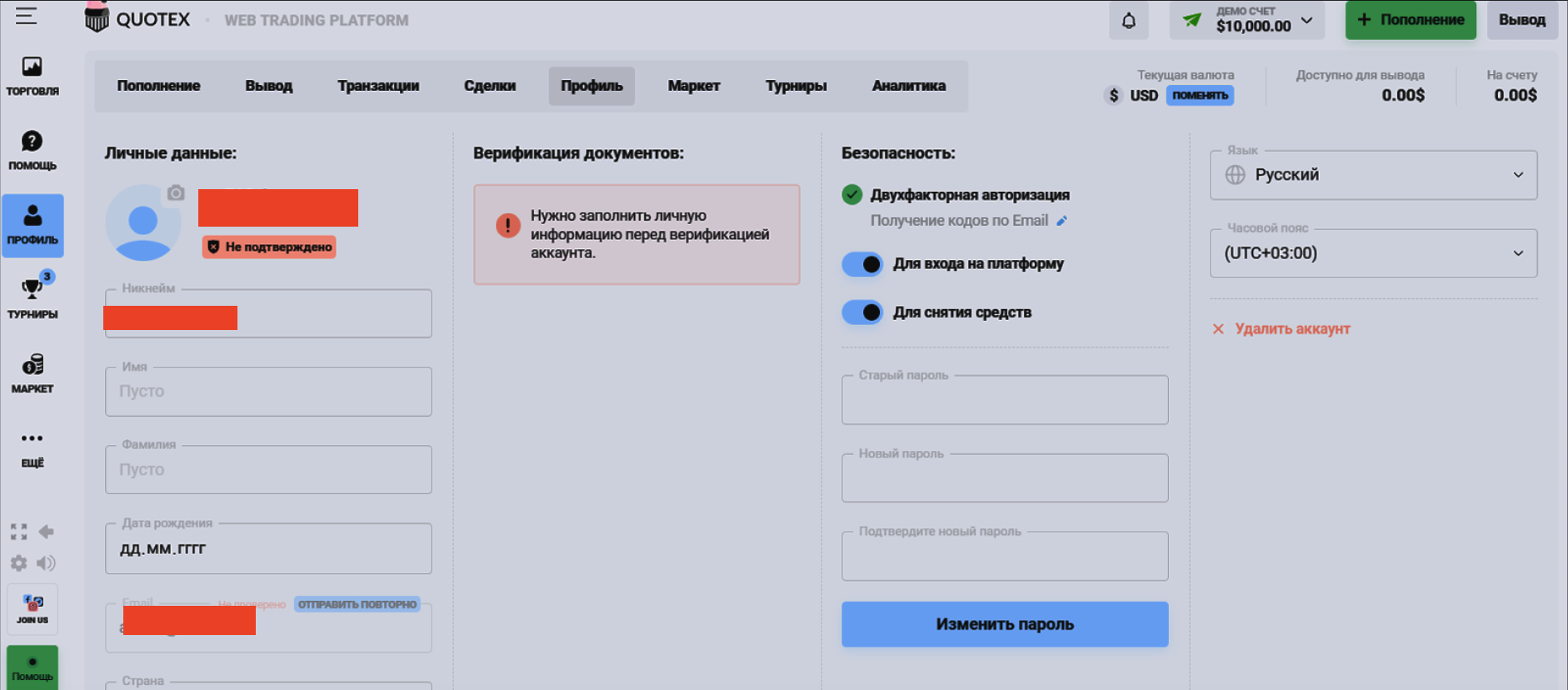Click the collapse sidebar arrow icon
1568x690 pixels.
(47, 532)
